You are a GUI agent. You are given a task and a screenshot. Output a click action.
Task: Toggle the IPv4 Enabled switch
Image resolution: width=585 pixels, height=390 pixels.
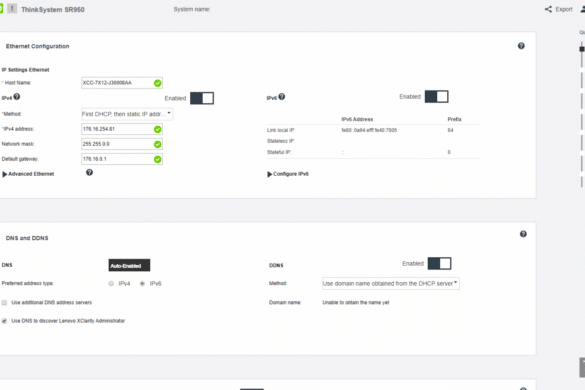click(202, 98)
